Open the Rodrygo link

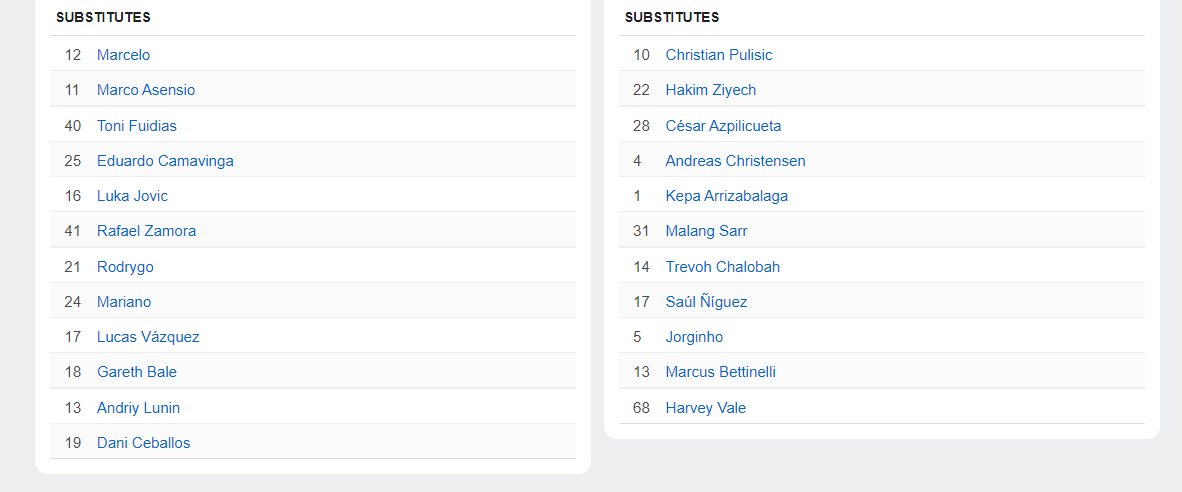point(125,267)
